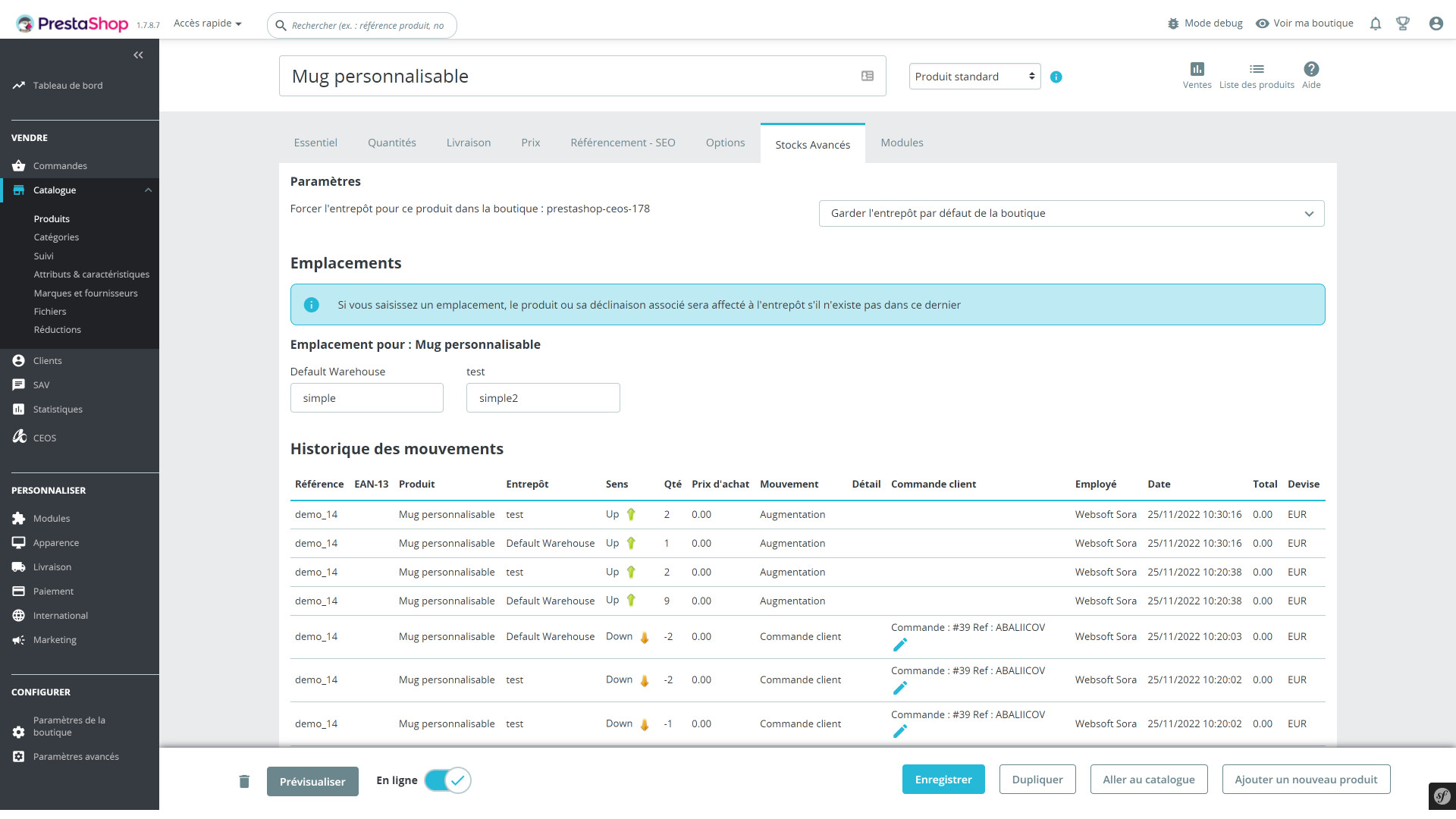
Task: Click product type info icon
Action: 1056,77
